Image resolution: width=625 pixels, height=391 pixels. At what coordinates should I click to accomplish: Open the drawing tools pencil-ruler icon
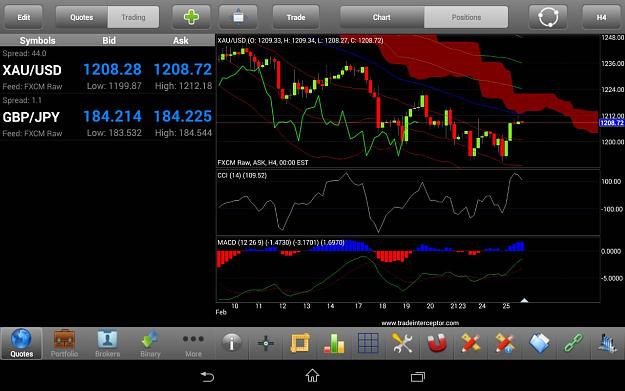471,343
